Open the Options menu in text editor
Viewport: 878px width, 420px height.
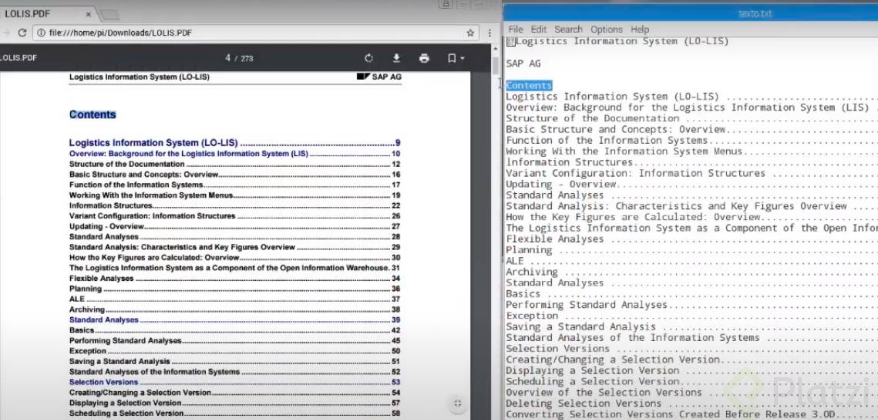(x=606, y=29)
